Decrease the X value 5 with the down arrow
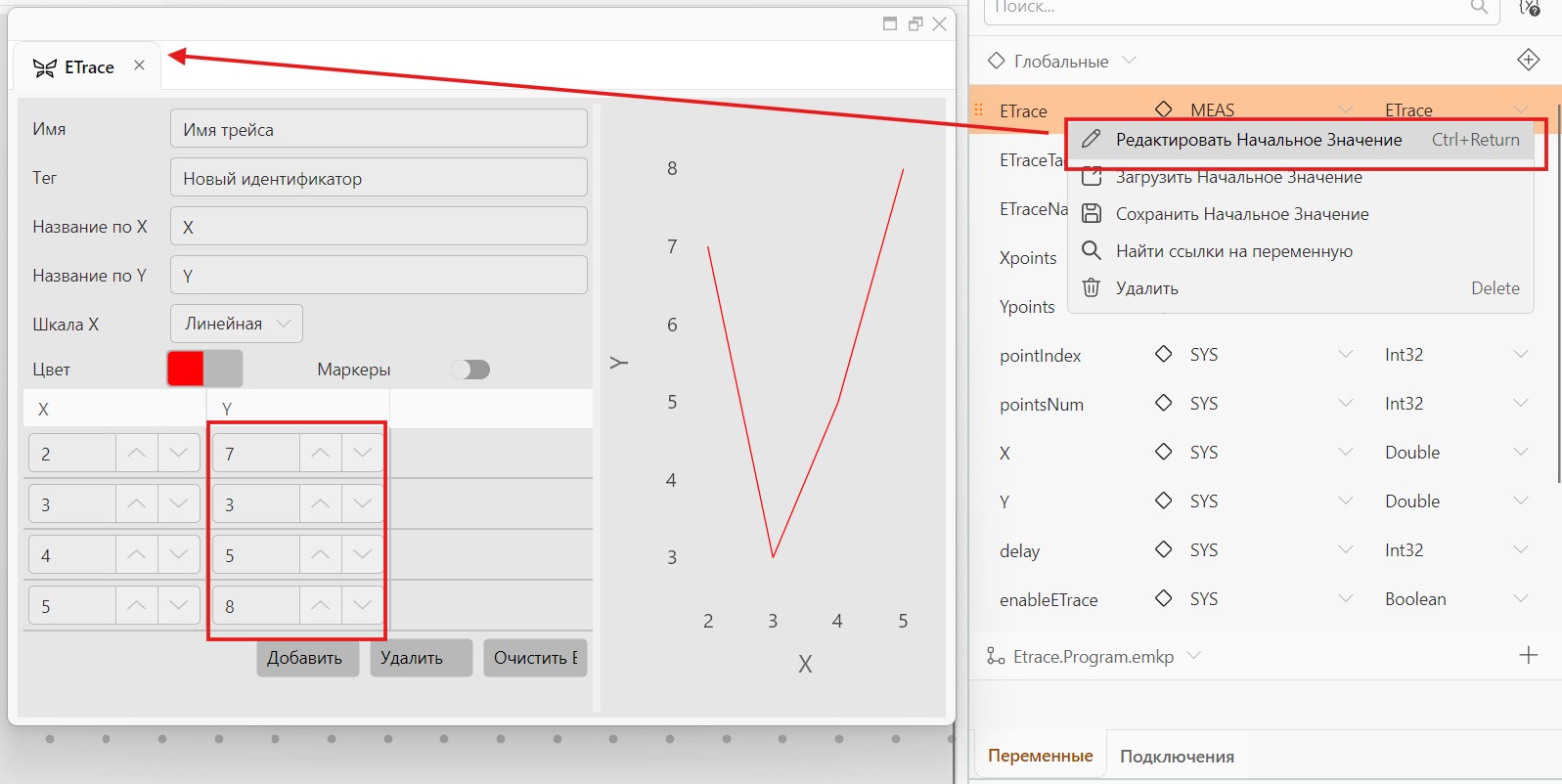1562x784 pixels. [178, 605]
